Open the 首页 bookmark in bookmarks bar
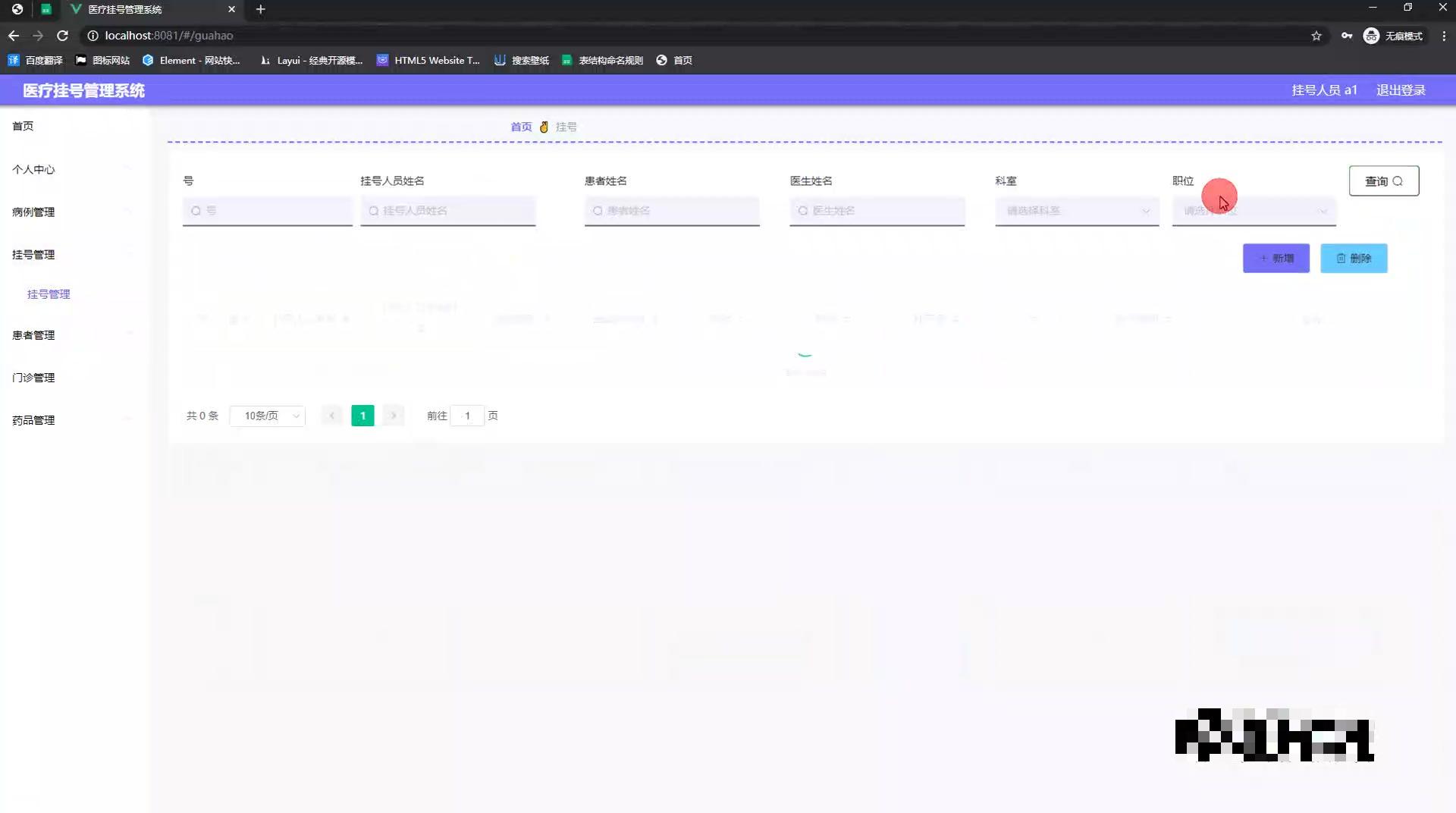Screen dimensions: 1456x813 coord(674,60)
